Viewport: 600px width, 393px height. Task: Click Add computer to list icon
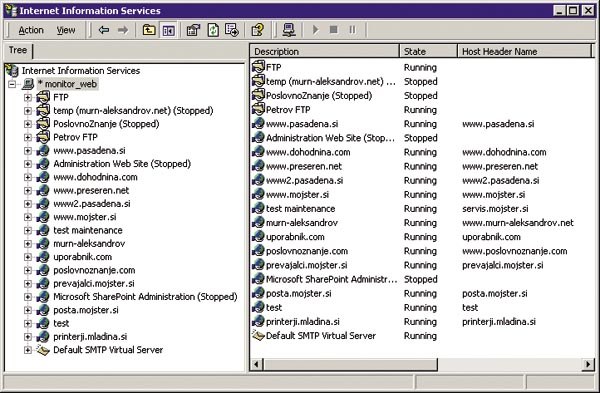[289, 30]
